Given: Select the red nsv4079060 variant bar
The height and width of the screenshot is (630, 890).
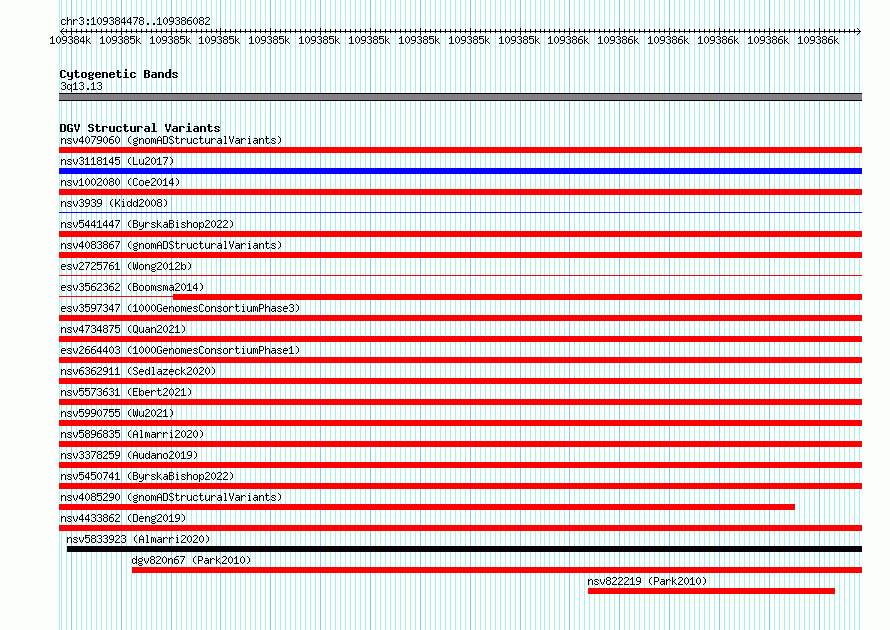Looking at the screenshot, I should tap(460, 150).
